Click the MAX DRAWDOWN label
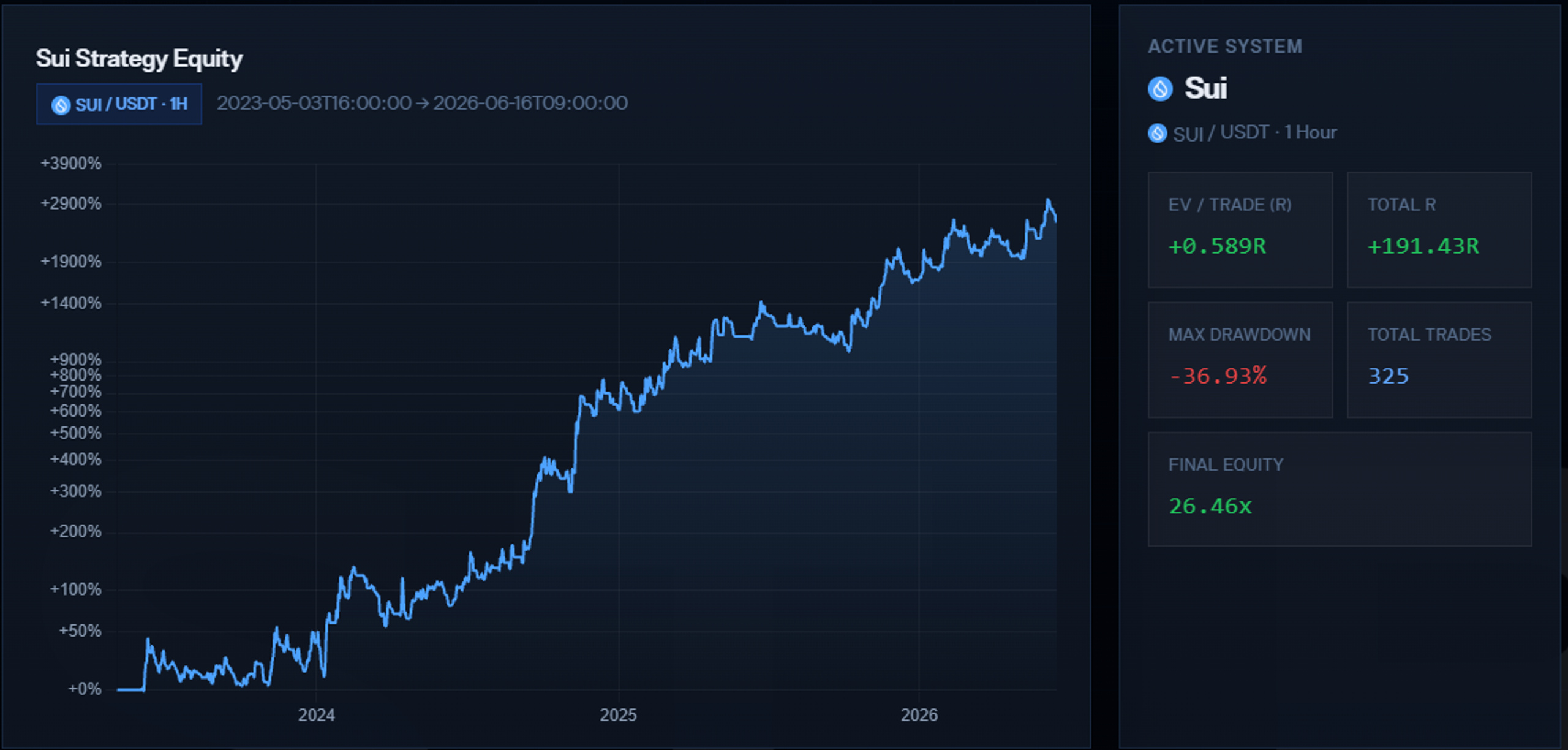 pyautogui.click(x=1239, y=335)
